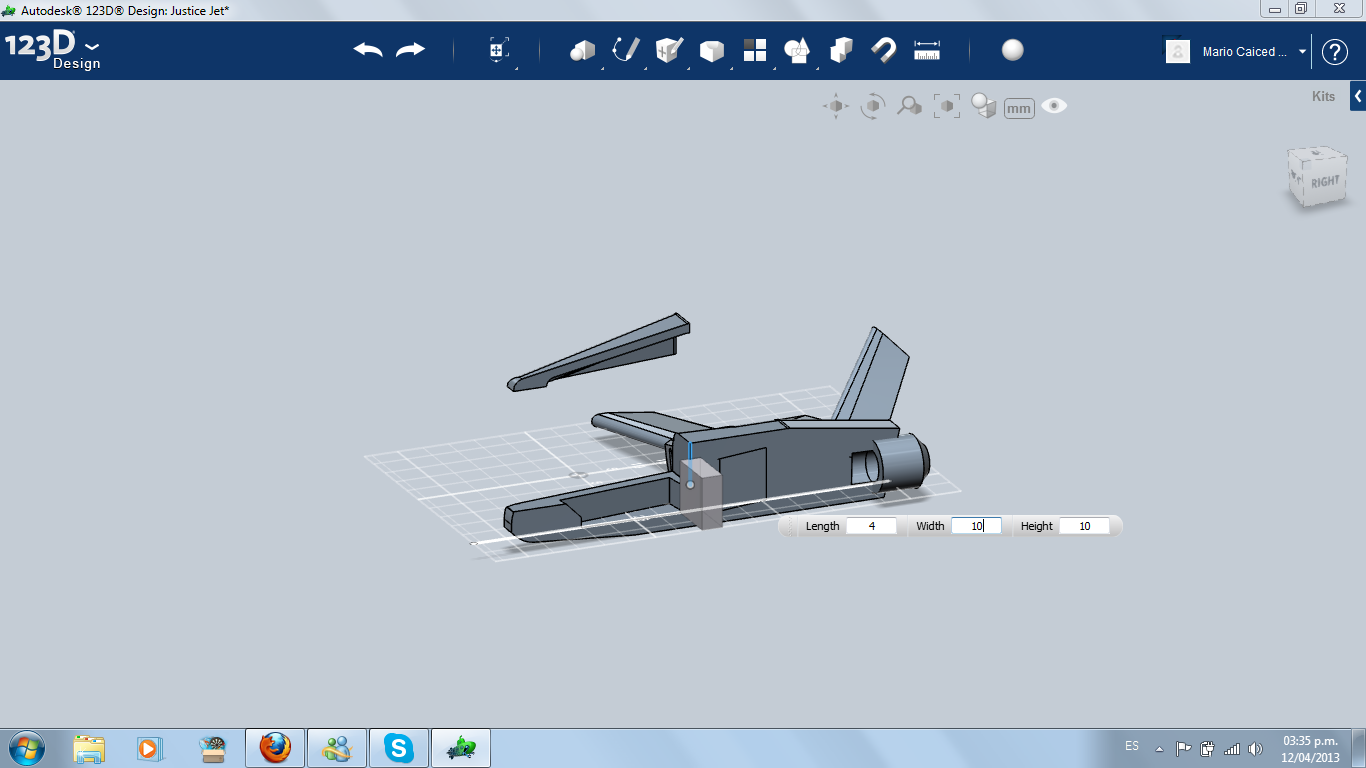Screen dimensions: 1366x768
Task: Toggle the mm units button
Action: 1019,108
